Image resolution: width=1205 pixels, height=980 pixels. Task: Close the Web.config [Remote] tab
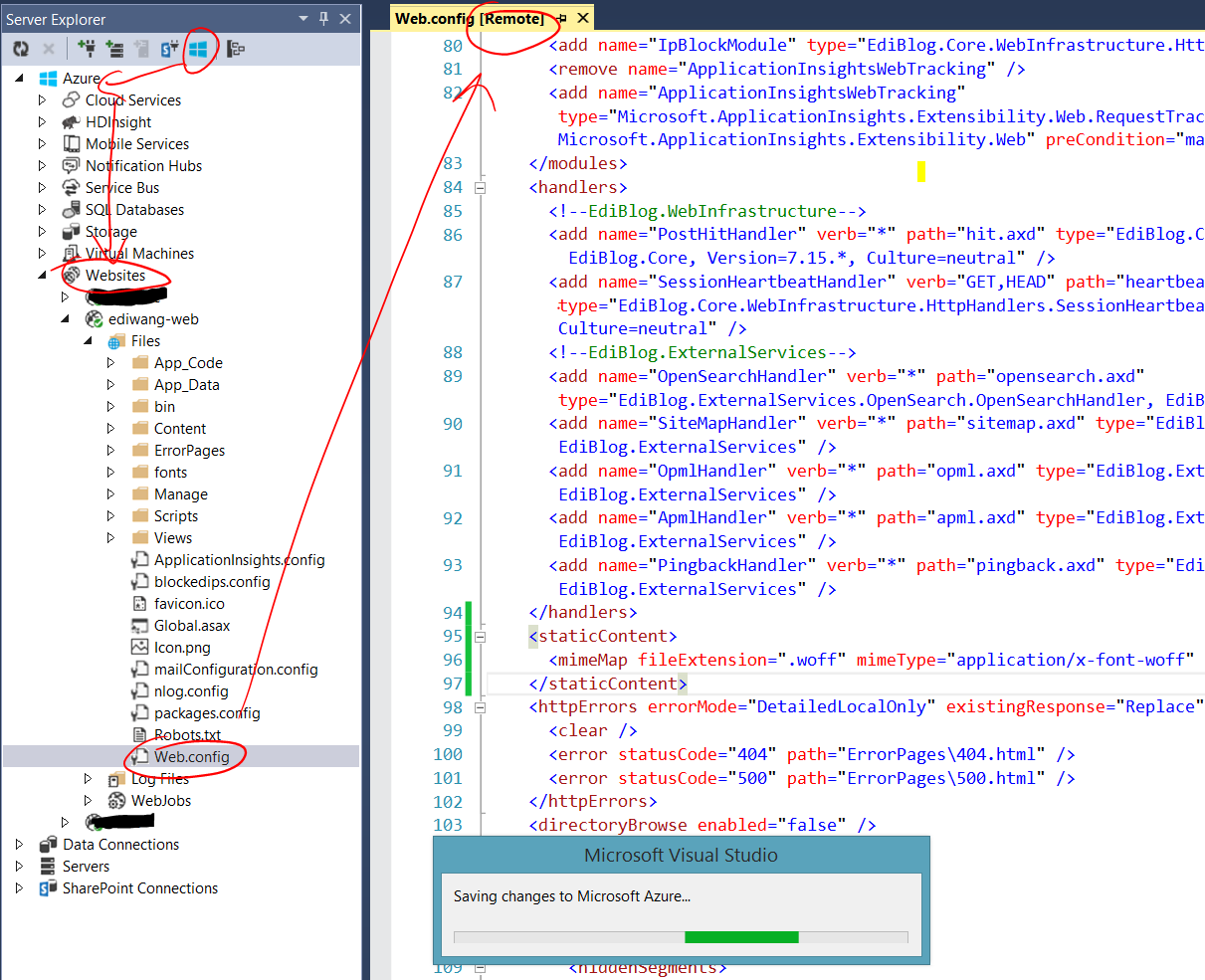coord(583,18)
